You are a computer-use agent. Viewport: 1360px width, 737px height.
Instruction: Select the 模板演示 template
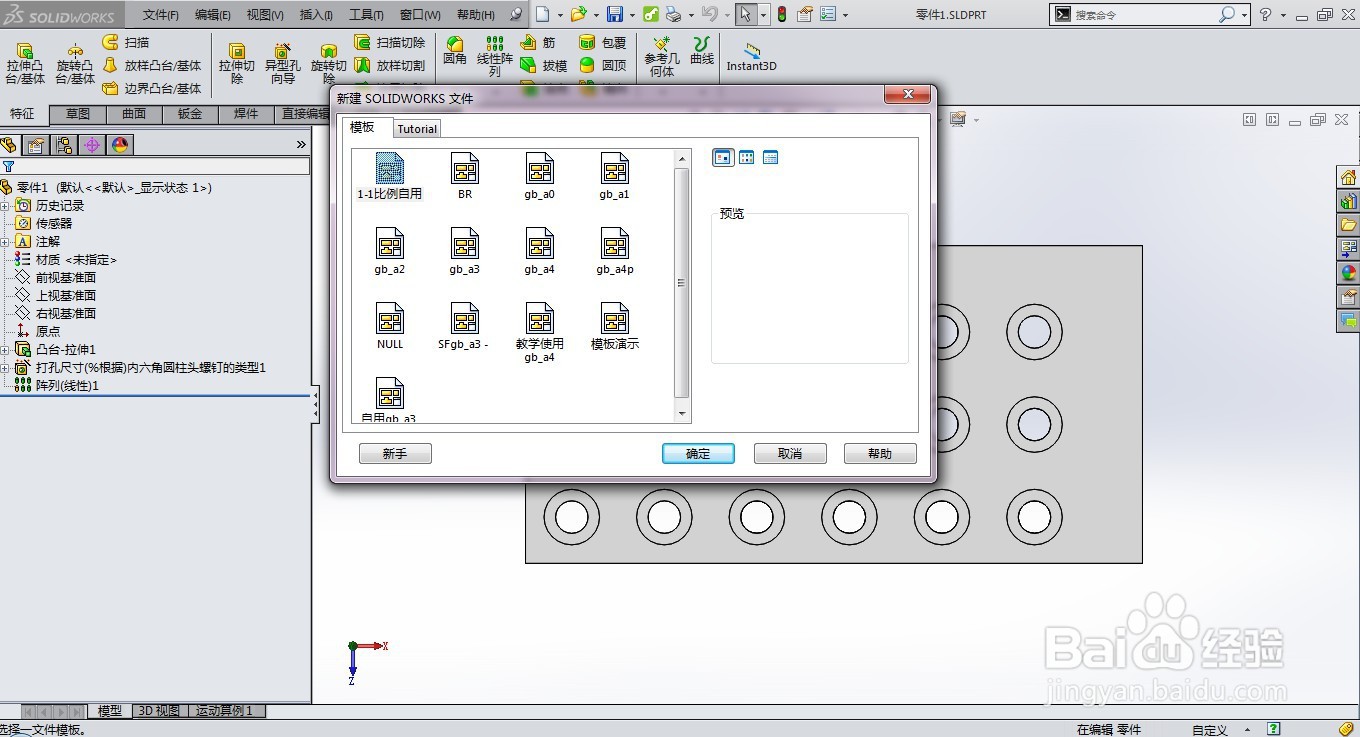615,327
